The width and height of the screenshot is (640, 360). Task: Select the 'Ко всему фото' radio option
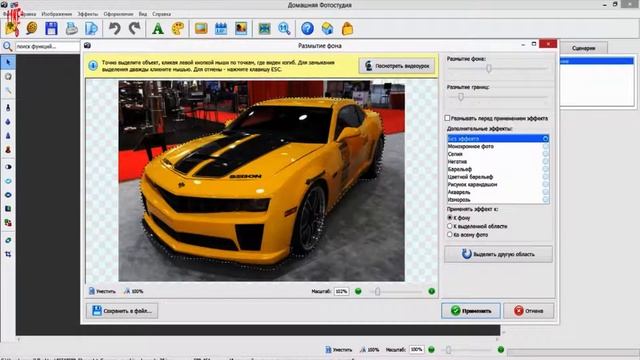[450, 235]
